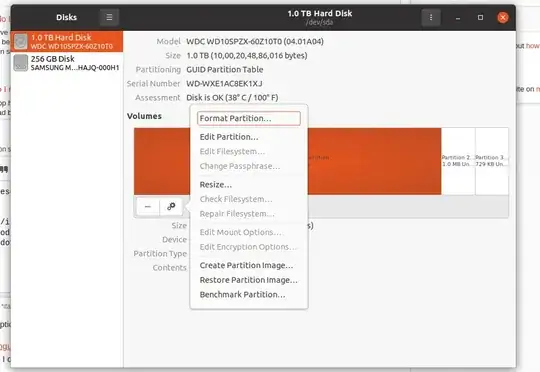Click the 1.0 TB Hard Disk window title

pos(320,13)
